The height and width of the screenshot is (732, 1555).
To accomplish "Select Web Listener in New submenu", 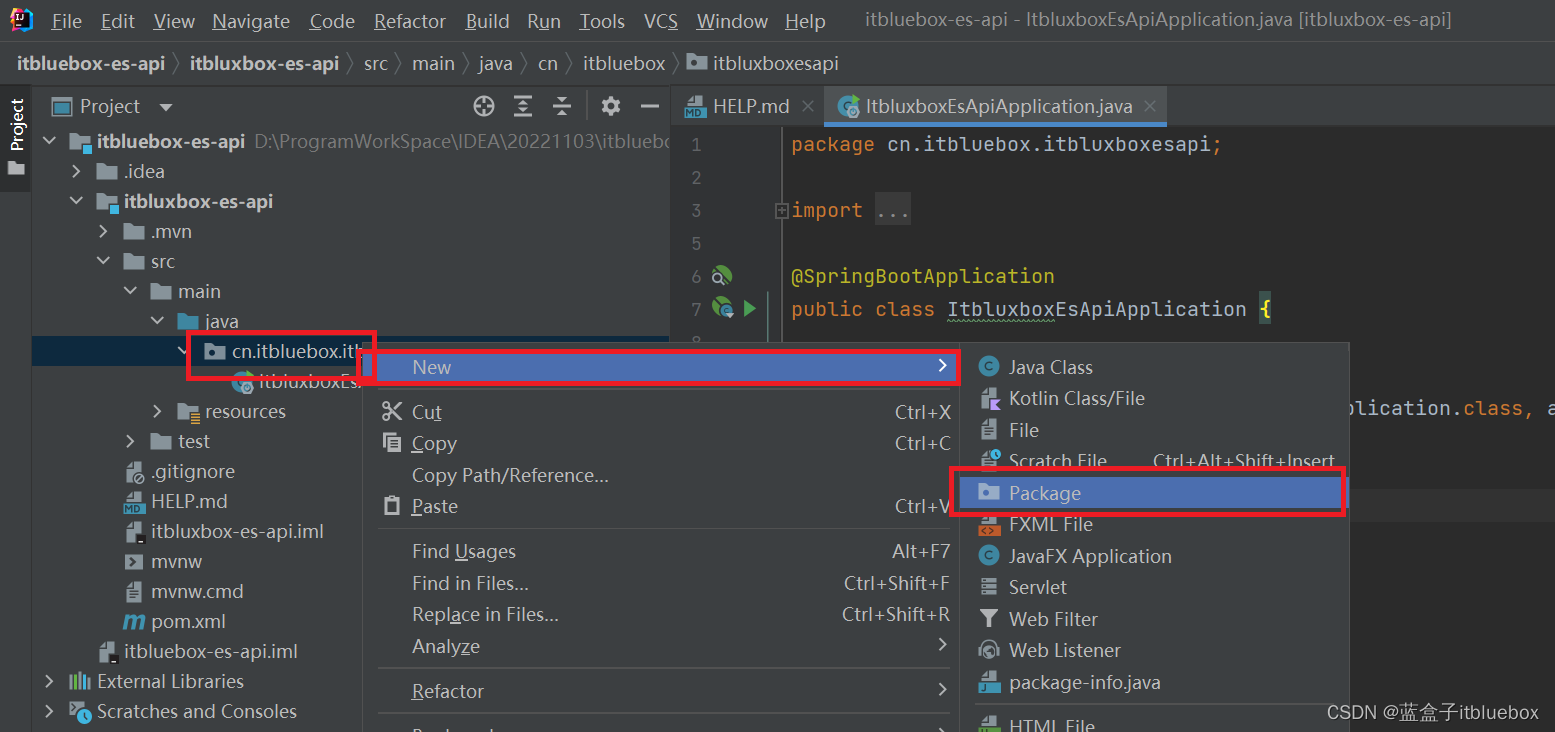I will 1154,650.
